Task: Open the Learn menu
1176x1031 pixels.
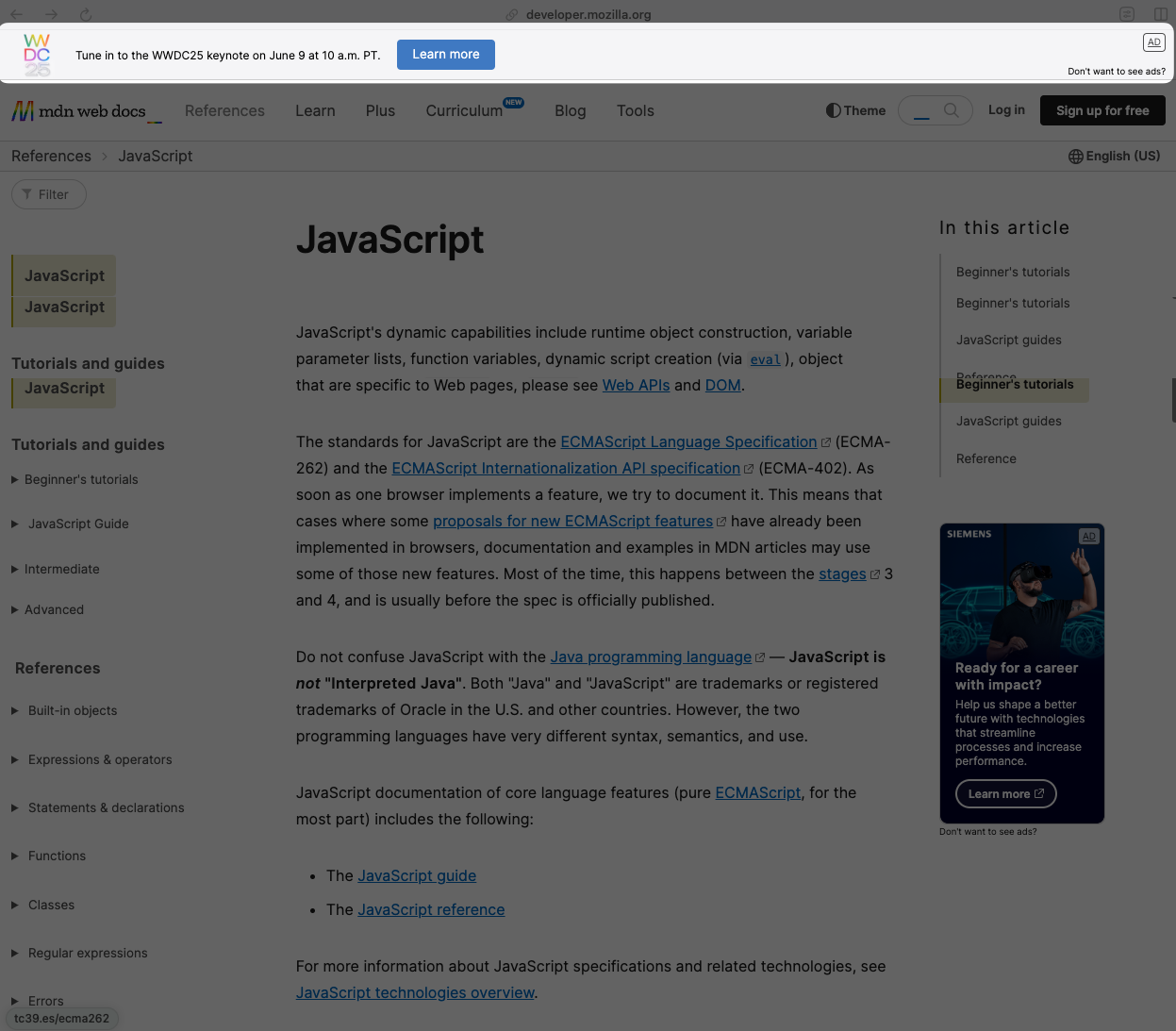Action: (315, 110)
